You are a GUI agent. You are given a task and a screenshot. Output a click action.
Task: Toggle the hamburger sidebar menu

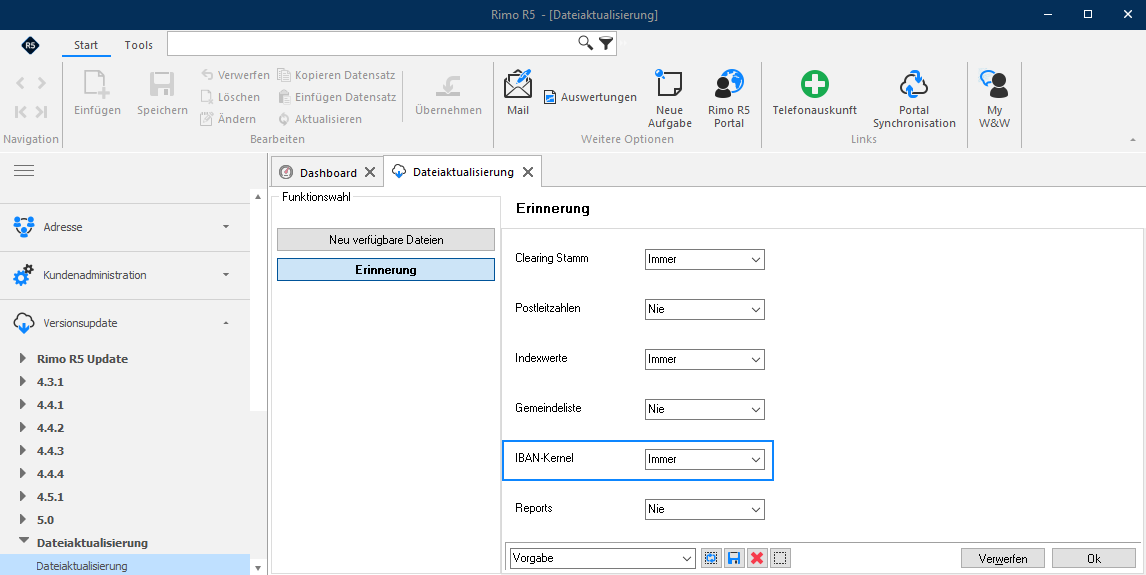pos(24,171)
